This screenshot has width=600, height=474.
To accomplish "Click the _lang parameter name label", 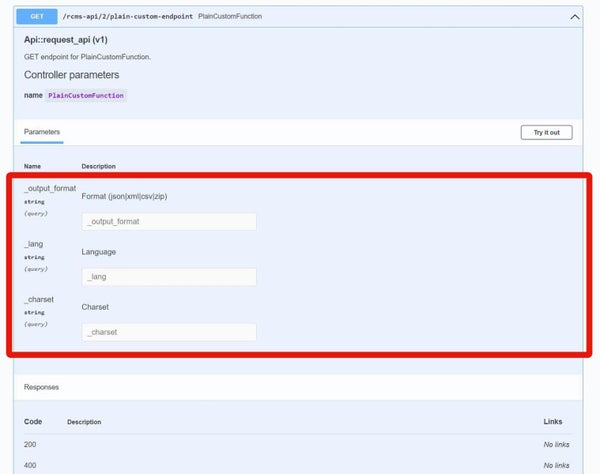I will (34, 244).
